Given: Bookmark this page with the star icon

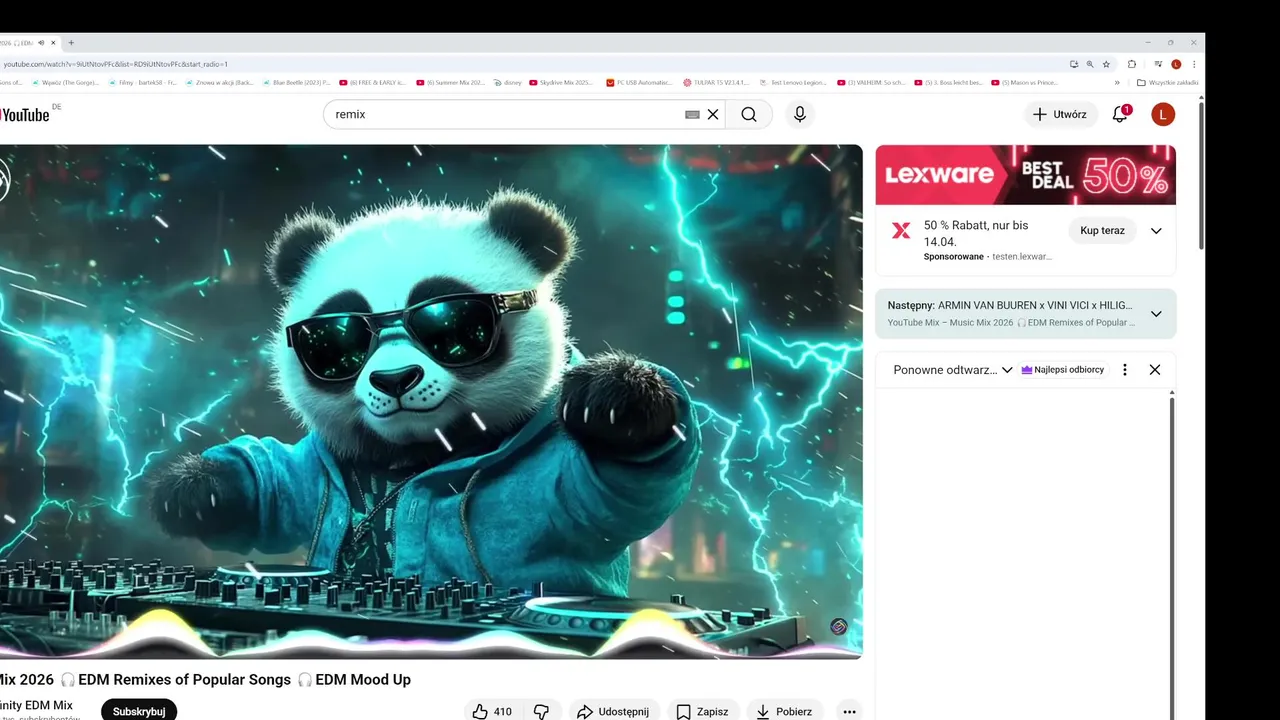Looking at the screenshot, I should (x=1106, y=64).
